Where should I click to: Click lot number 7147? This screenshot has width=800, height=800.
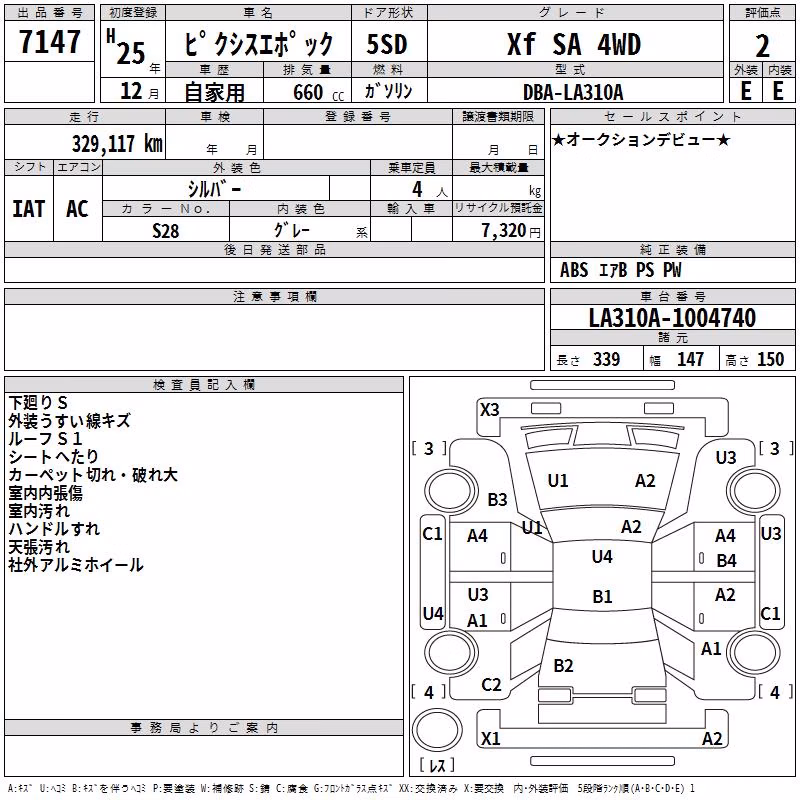49,42
